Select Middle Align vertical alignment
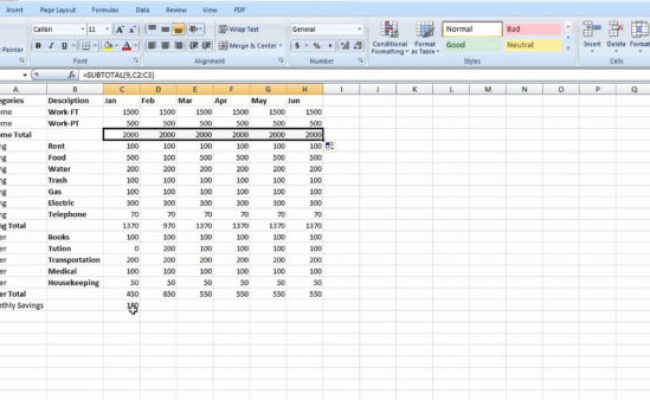Screen dimensions: 650x400 [x=165, y=29]
